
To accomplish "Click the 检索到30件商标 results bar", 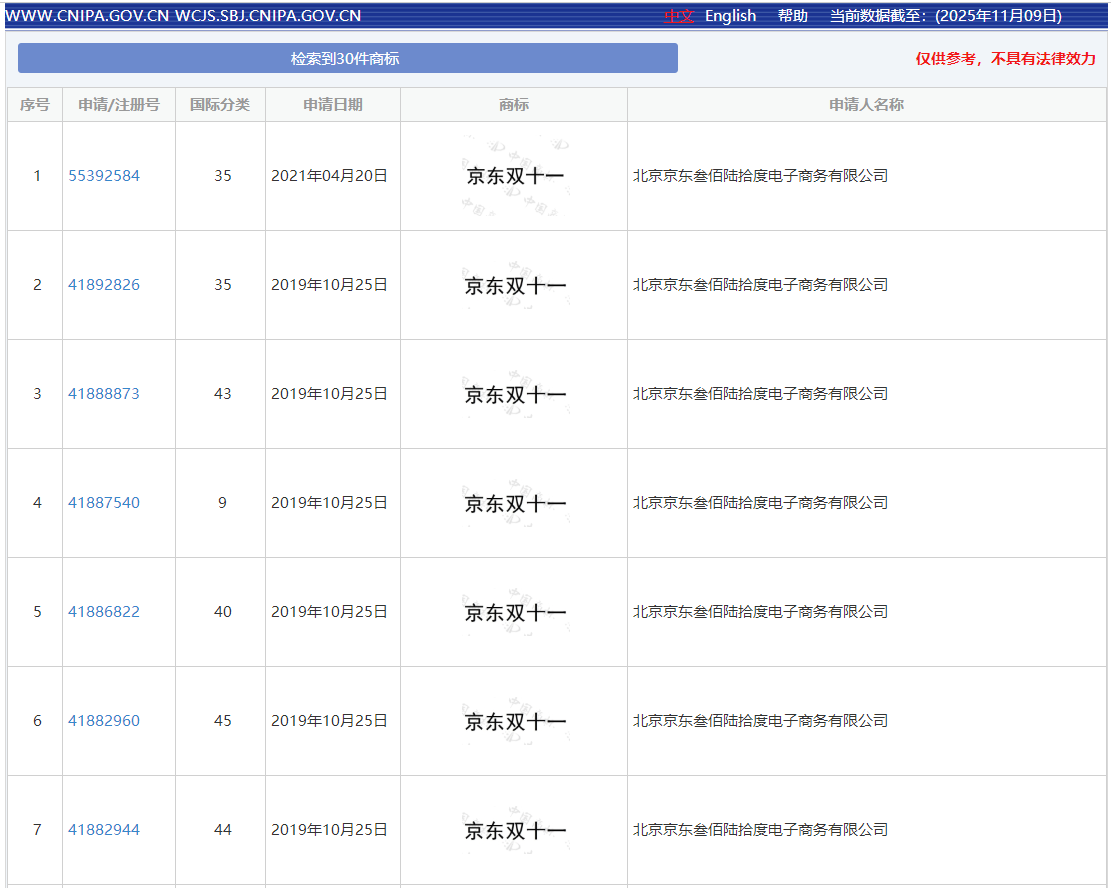I will tap(347, 59).
